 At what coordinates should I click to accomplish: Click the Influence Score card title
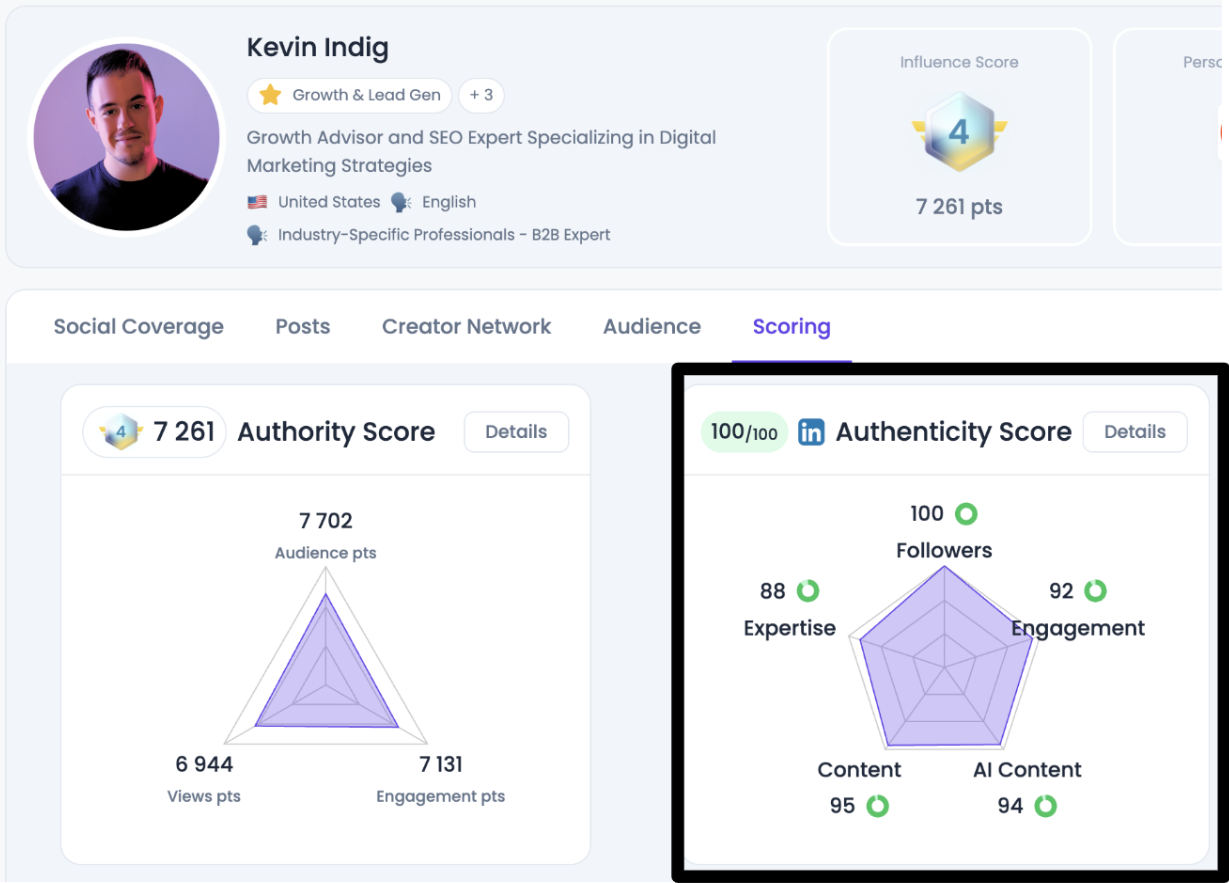[x=959, y=62]
